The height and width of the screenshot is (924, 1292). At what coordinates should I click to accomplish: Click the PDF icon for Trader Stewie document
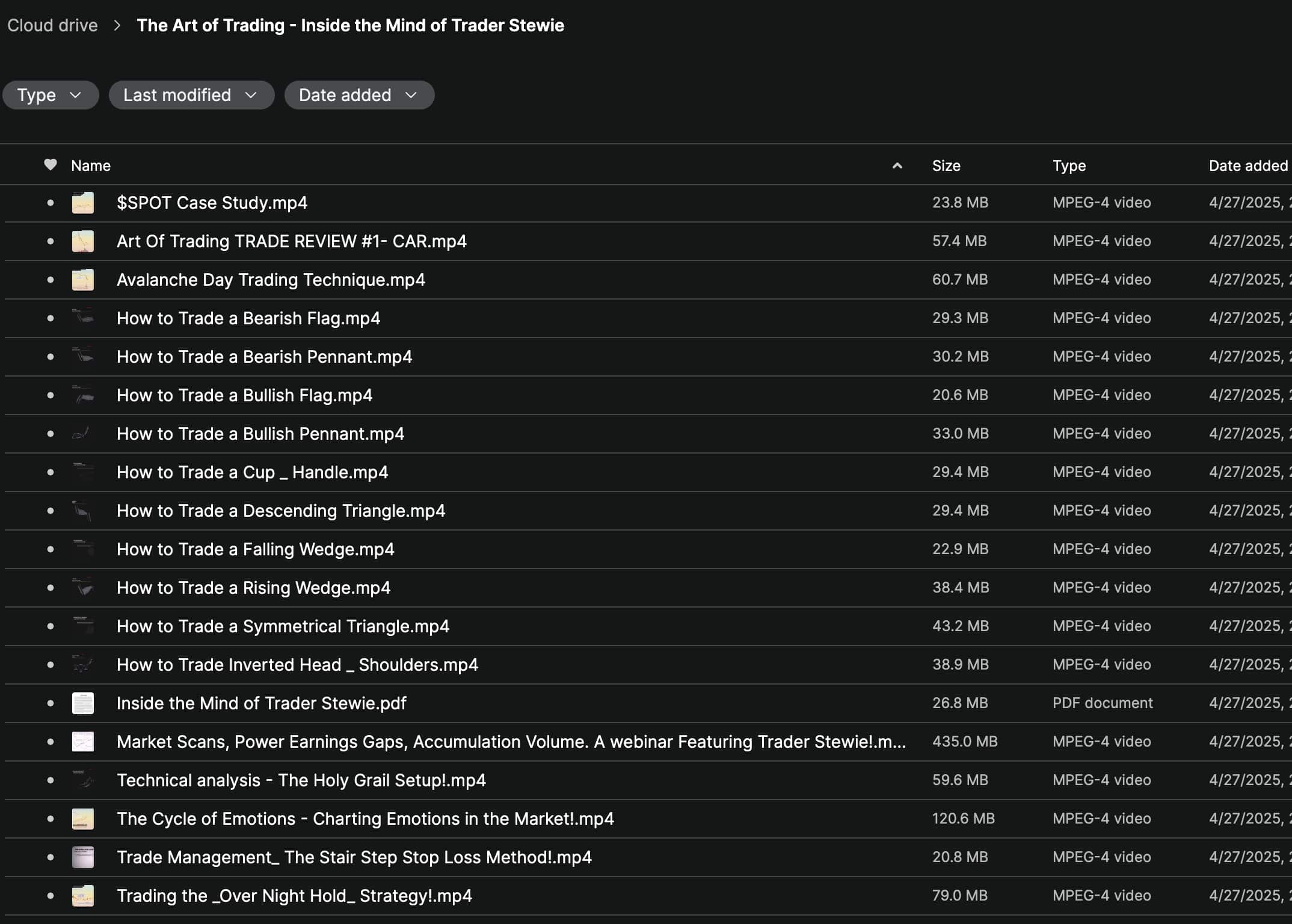pos(83,703)
